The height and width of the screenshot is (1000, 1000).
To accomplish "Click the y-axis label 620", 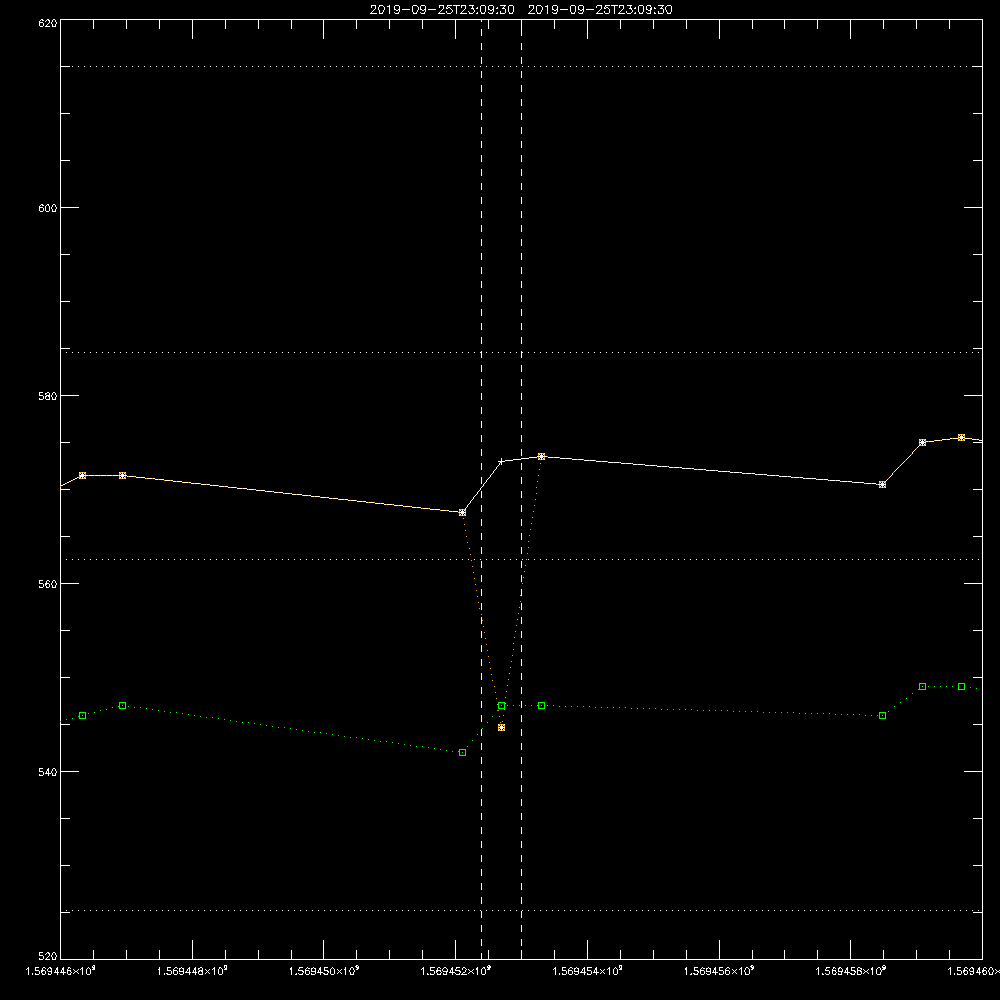I will click(48, 23).
